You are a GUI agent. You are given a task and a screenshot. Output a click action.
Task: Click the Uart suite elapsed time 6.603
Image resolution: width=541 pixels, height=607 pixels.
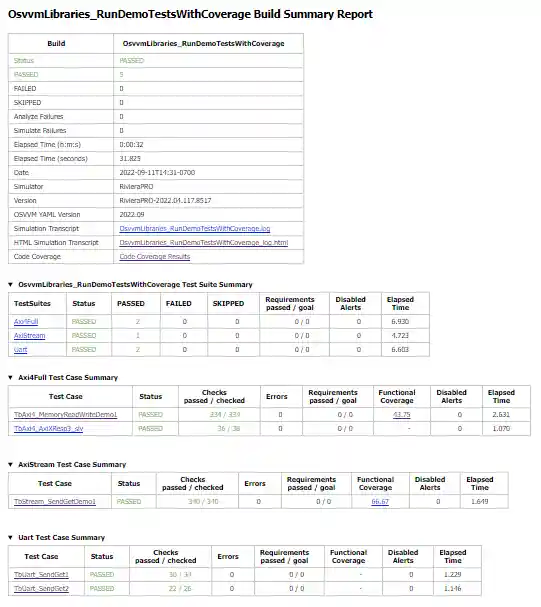(400, 349)
